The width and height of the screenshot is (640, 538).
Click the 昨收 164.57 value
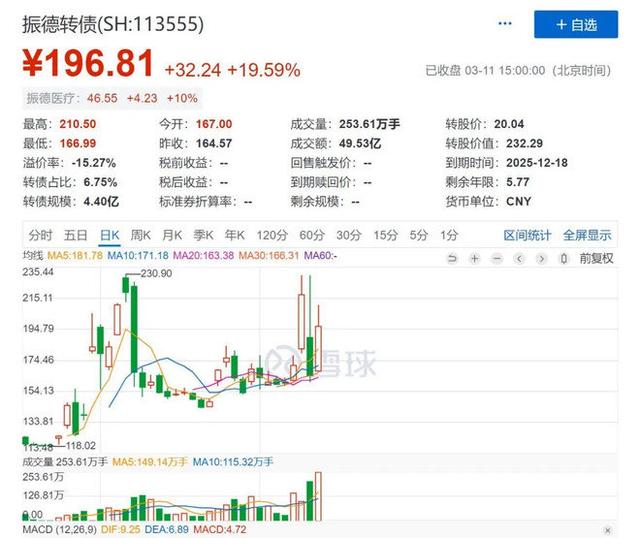click(214, 144)
